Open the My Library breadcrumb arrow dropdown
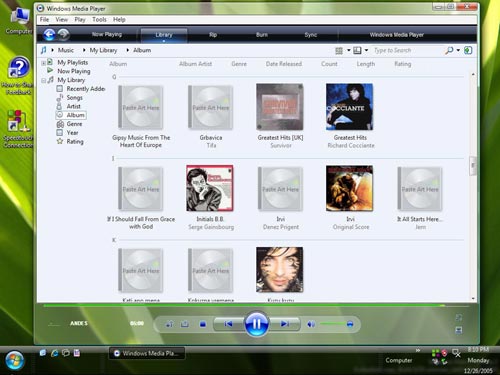Screen dimensions: 500x375 click(x=84, y=50)
